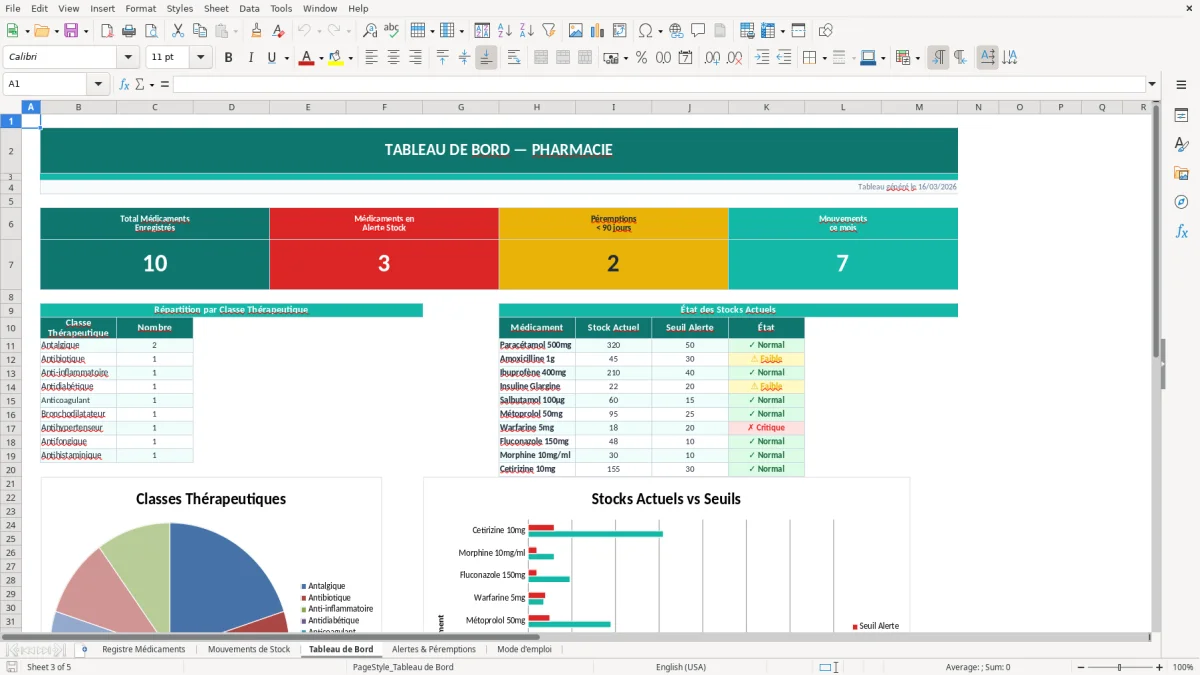Screen dimensions: 1200x675
Task: Toggle Center Vertically button
Action: [464, 58]
